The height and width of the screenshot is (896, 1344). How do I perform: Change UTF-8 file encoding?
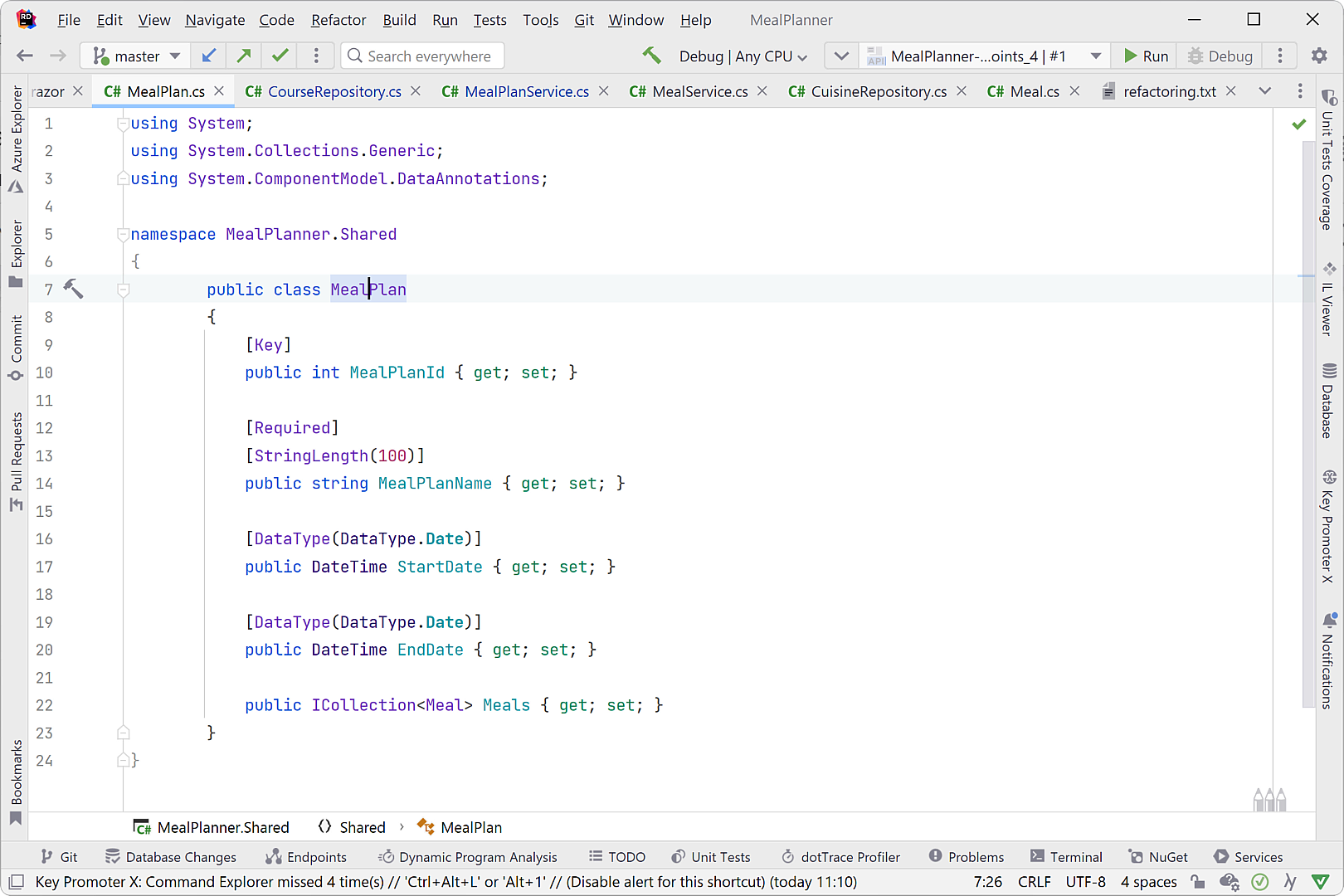coord(1085,881)
